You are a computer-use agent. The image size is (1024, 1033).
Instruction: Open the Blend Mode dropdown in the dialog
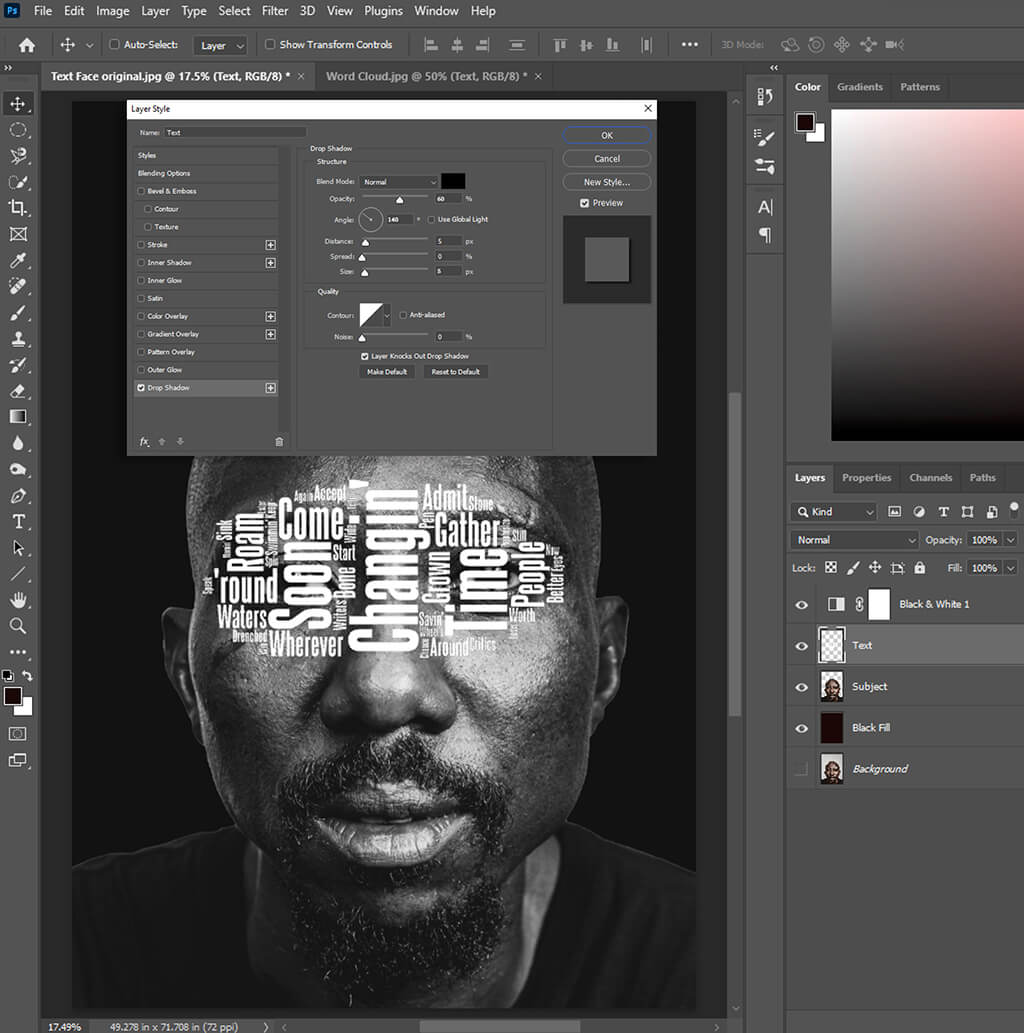tap(399, 181)
